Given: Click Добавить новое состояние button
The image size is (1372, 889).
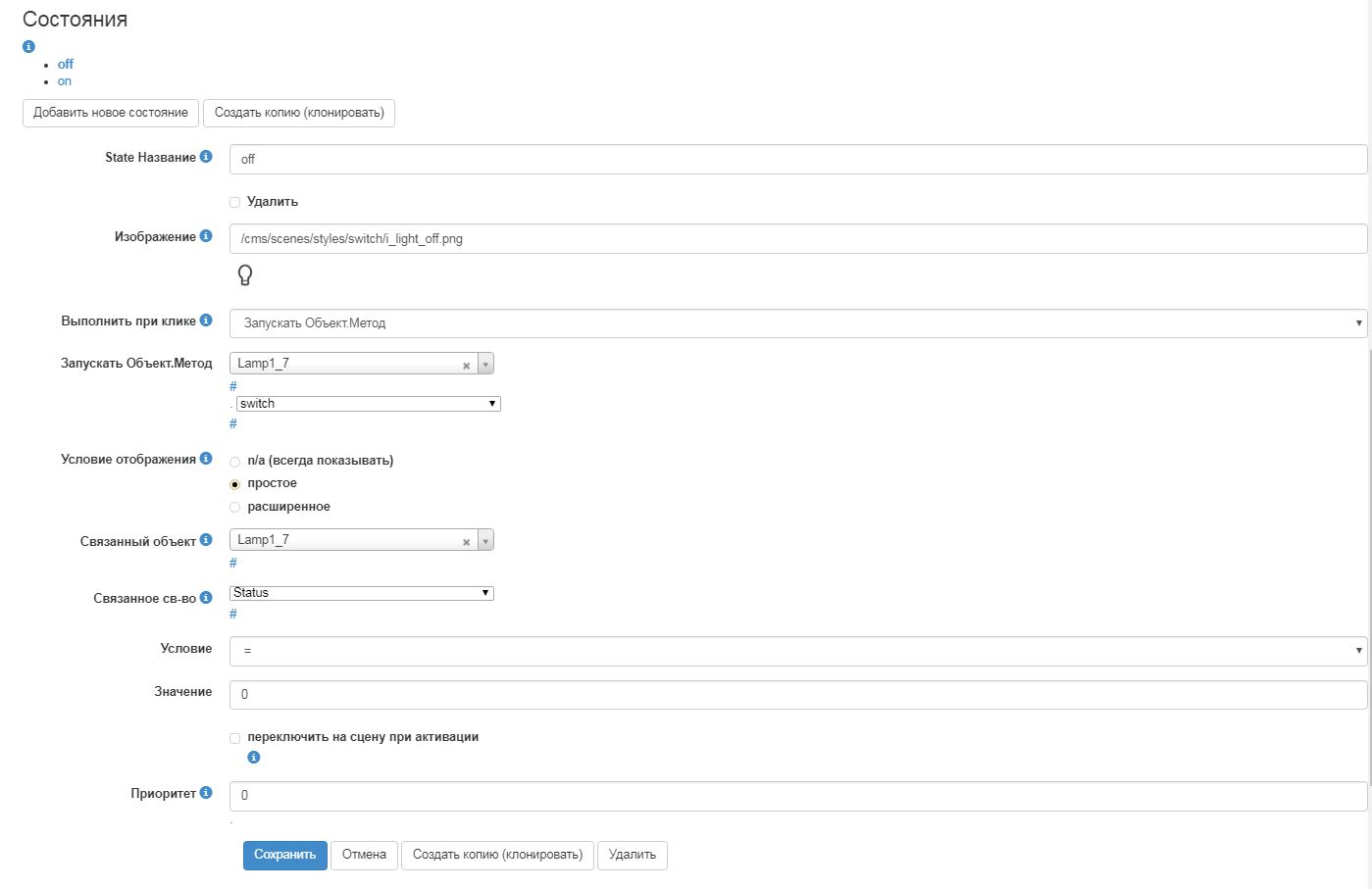Looking at the screenshot, I should pyautogui.click(x=111, y=113).
